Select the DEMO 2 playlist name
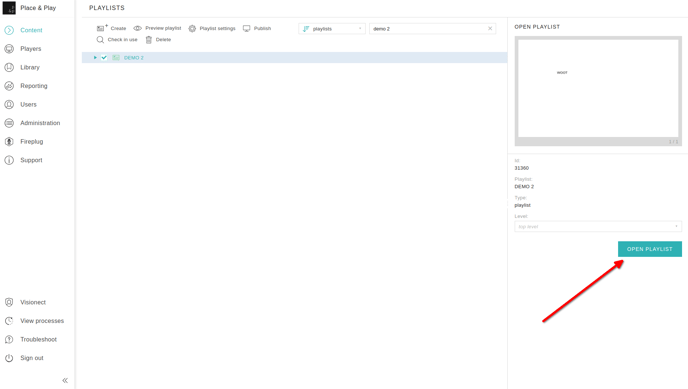Viewport: 688px width, 389px height. pyautogui.click(x=133, y=57)
